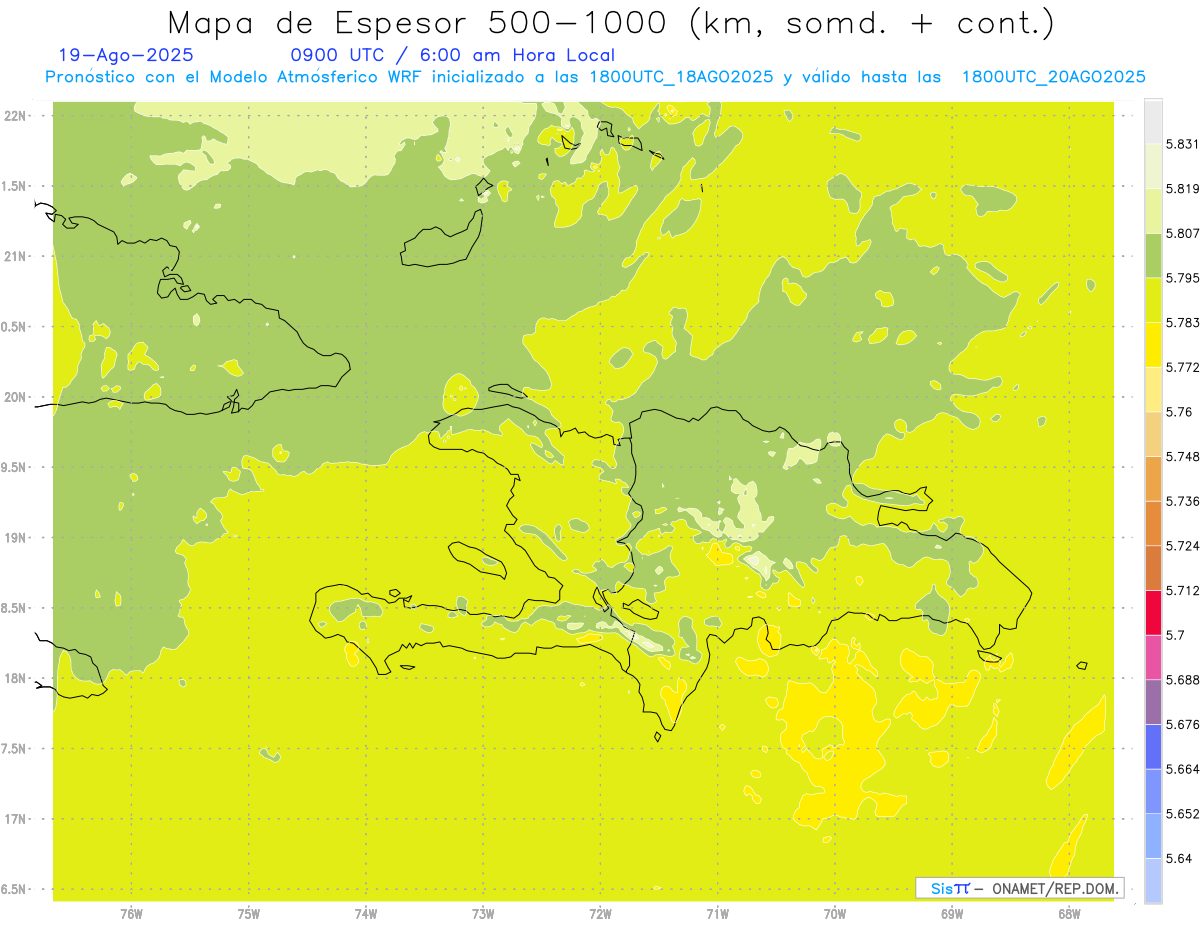This screenshot has width=1200, height=927.
Task: Click the 5.652 color bar value
Action: tap(1182, 814)
